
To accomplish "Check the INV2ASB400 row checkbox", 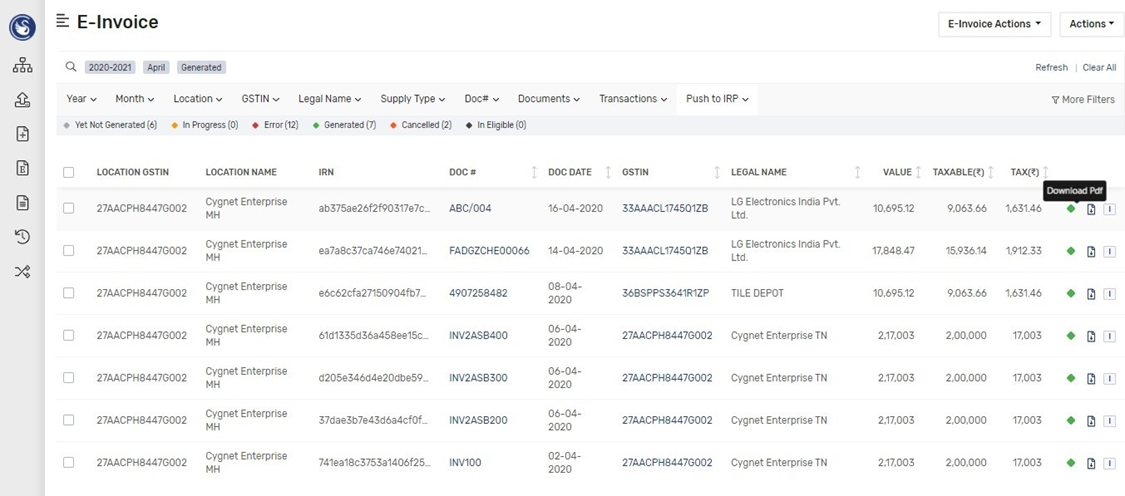I will (x=68, y=335).
